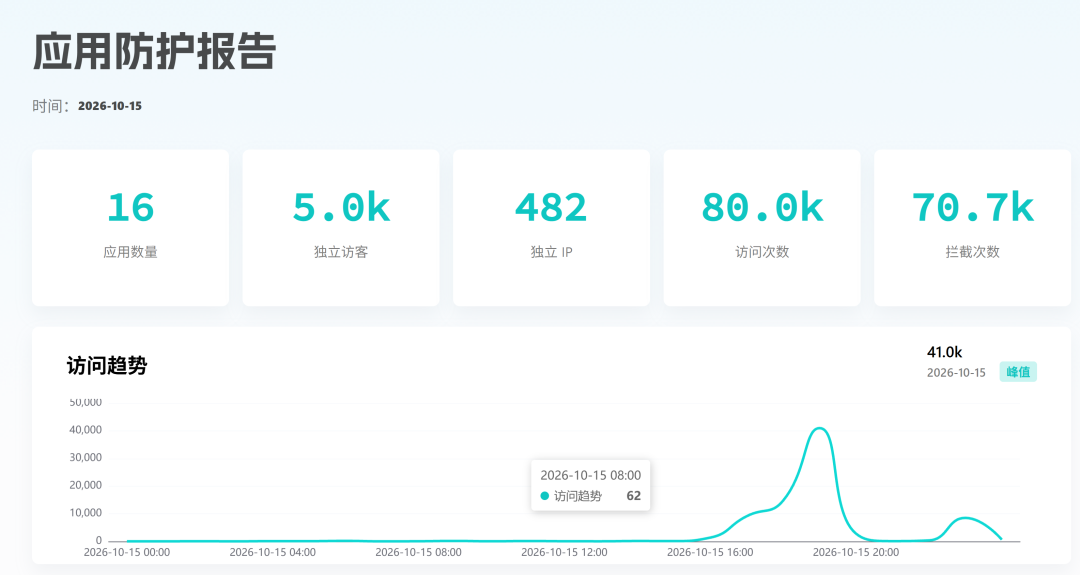Select the 独立访客 card showing 5.0k
Viewport: 1080px width, 575px height.
[x=341, y=228]
